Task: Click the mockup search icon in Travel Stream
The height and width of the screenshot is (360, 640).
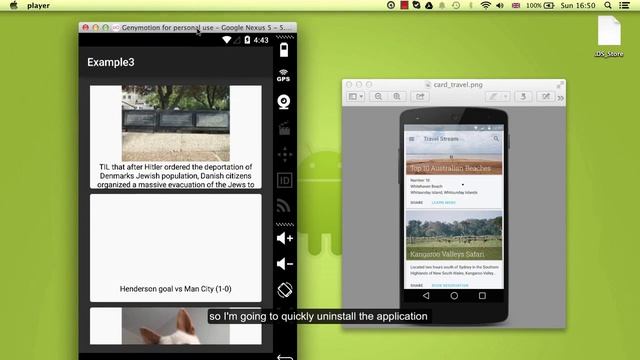Action: (x=496, y=139)
